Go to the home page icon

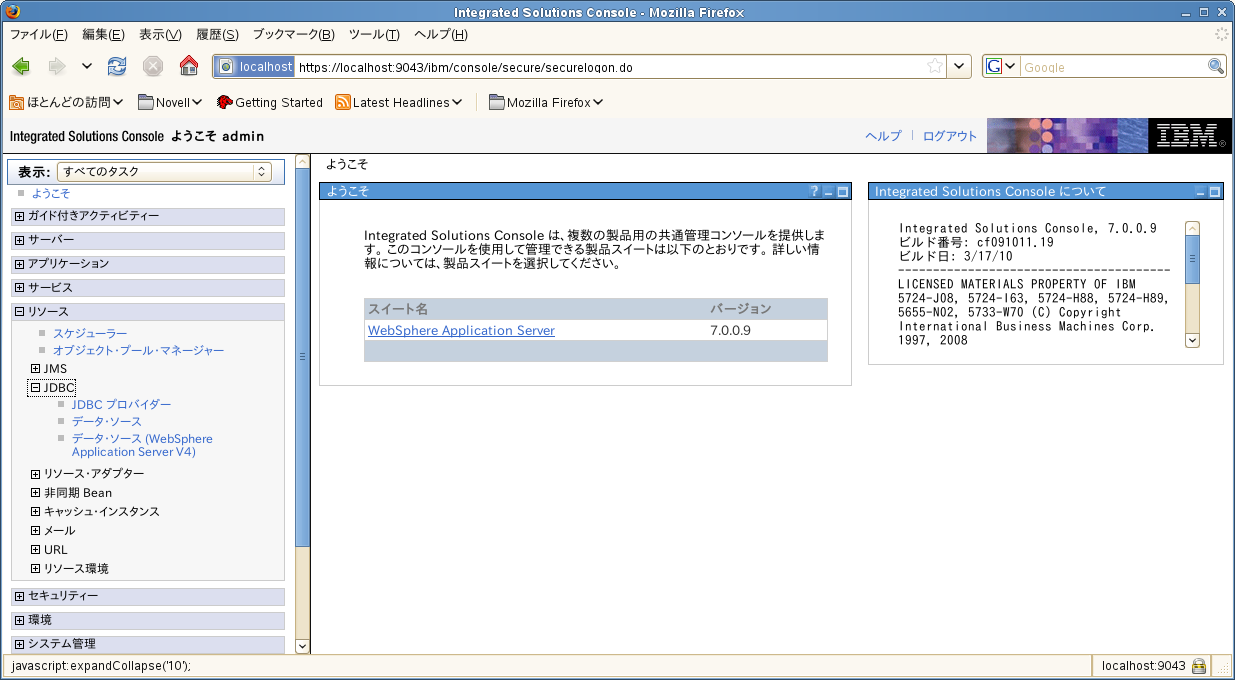[188, 67]
